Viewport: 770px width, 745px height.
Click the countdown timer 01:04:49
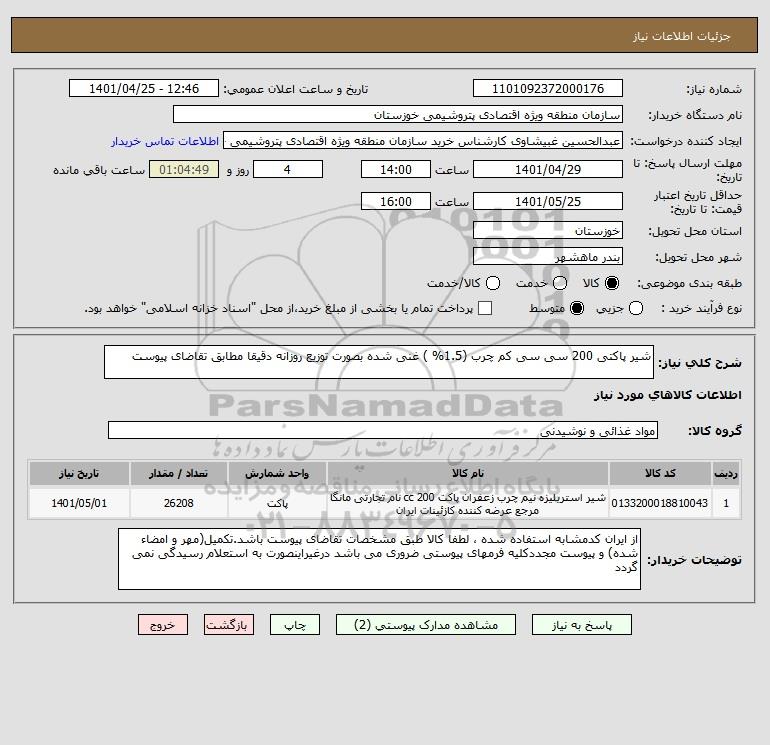[184, 169]
